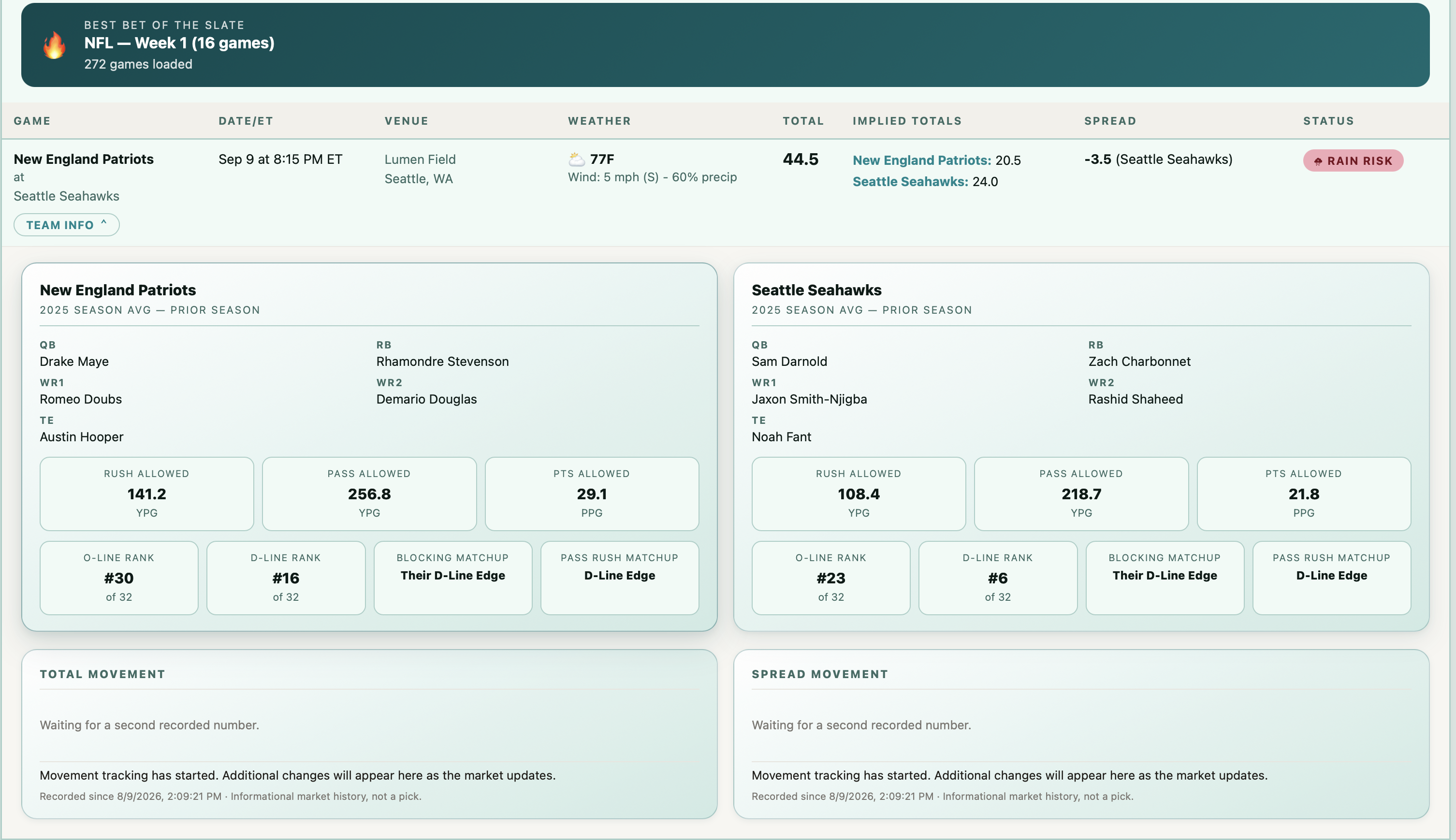Click the Seahawks Blocking Matchup tile
1456x840 pixels.
tap(1165, 578)
